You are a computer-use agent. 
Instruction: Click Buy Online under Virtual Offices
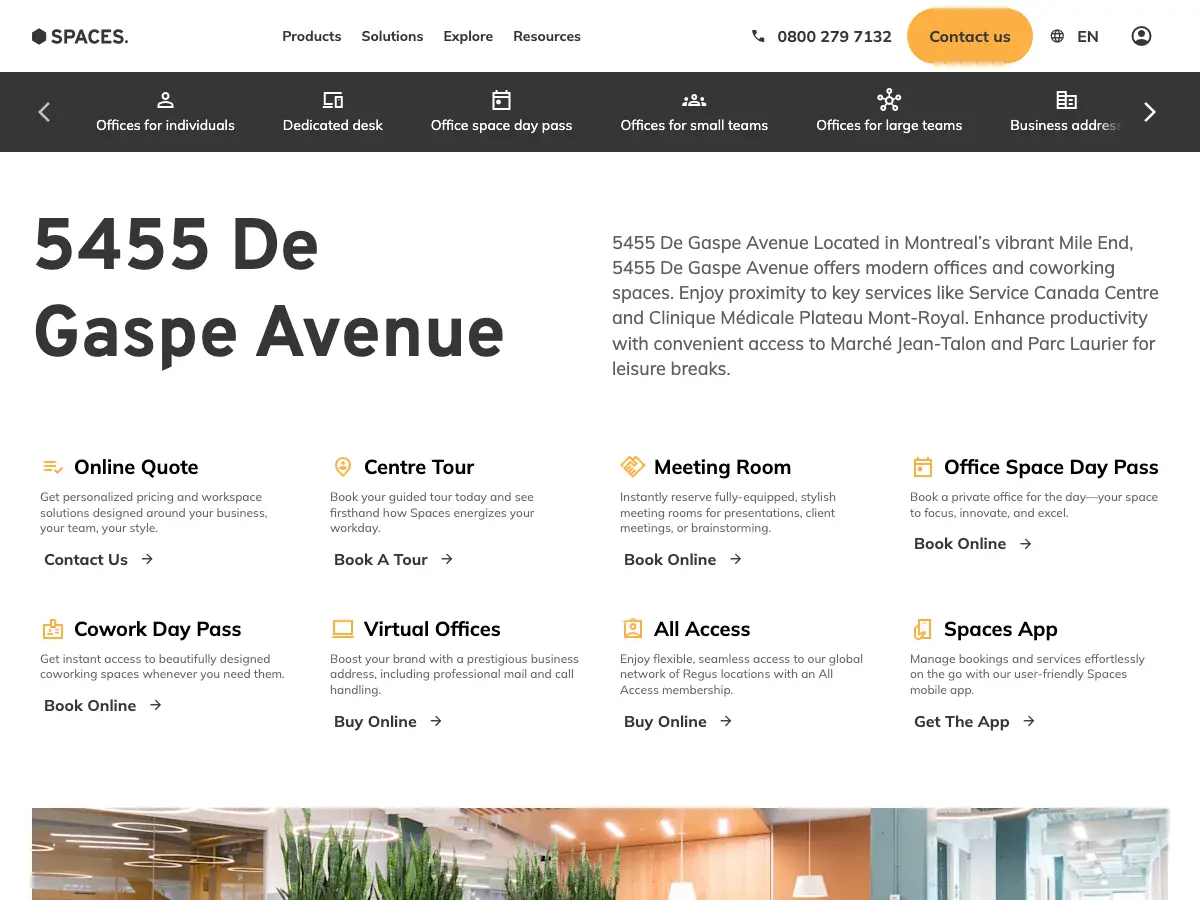[x=387, y=722]
